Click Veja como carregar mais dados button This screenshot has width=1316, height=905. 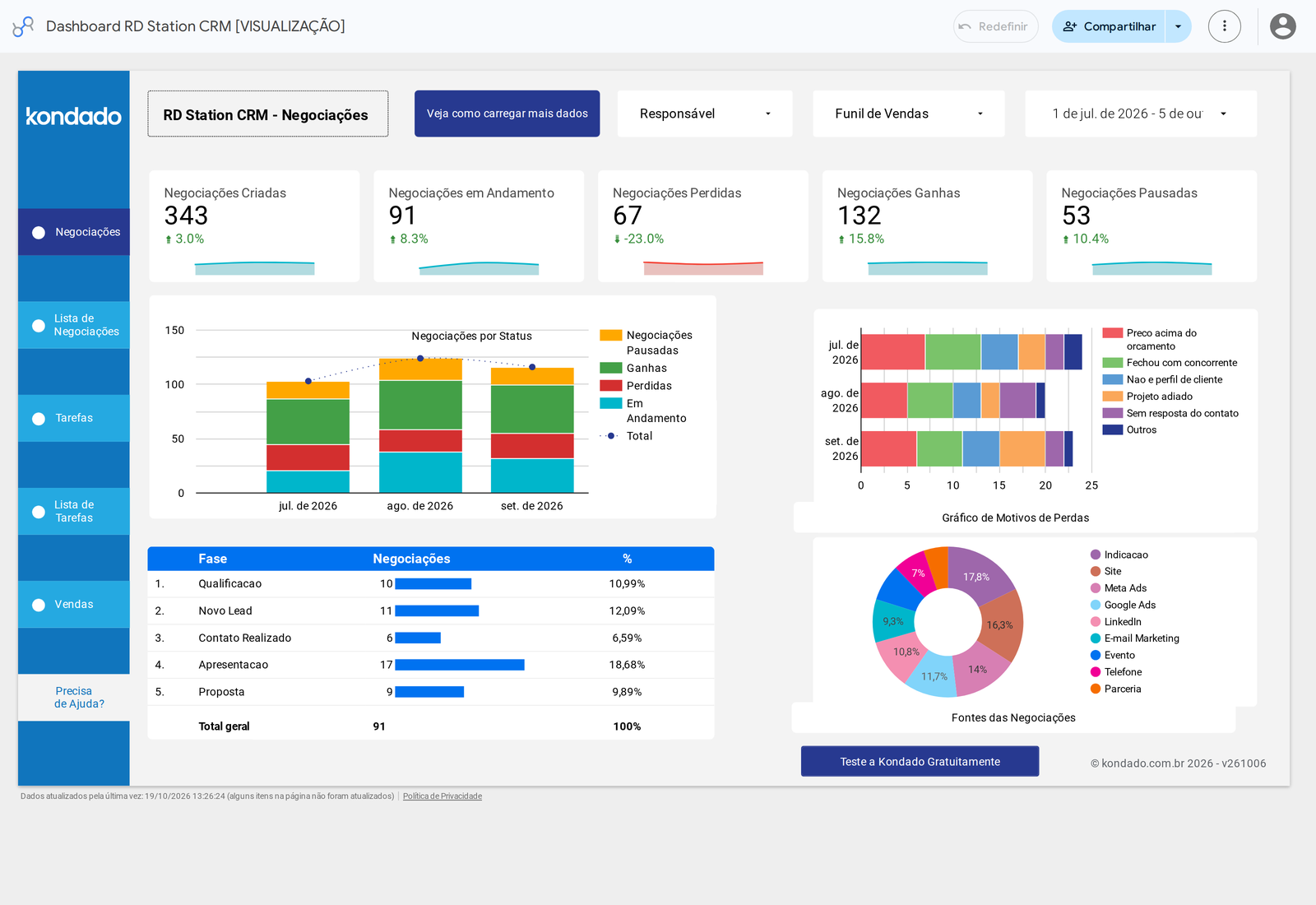[507, 114]
